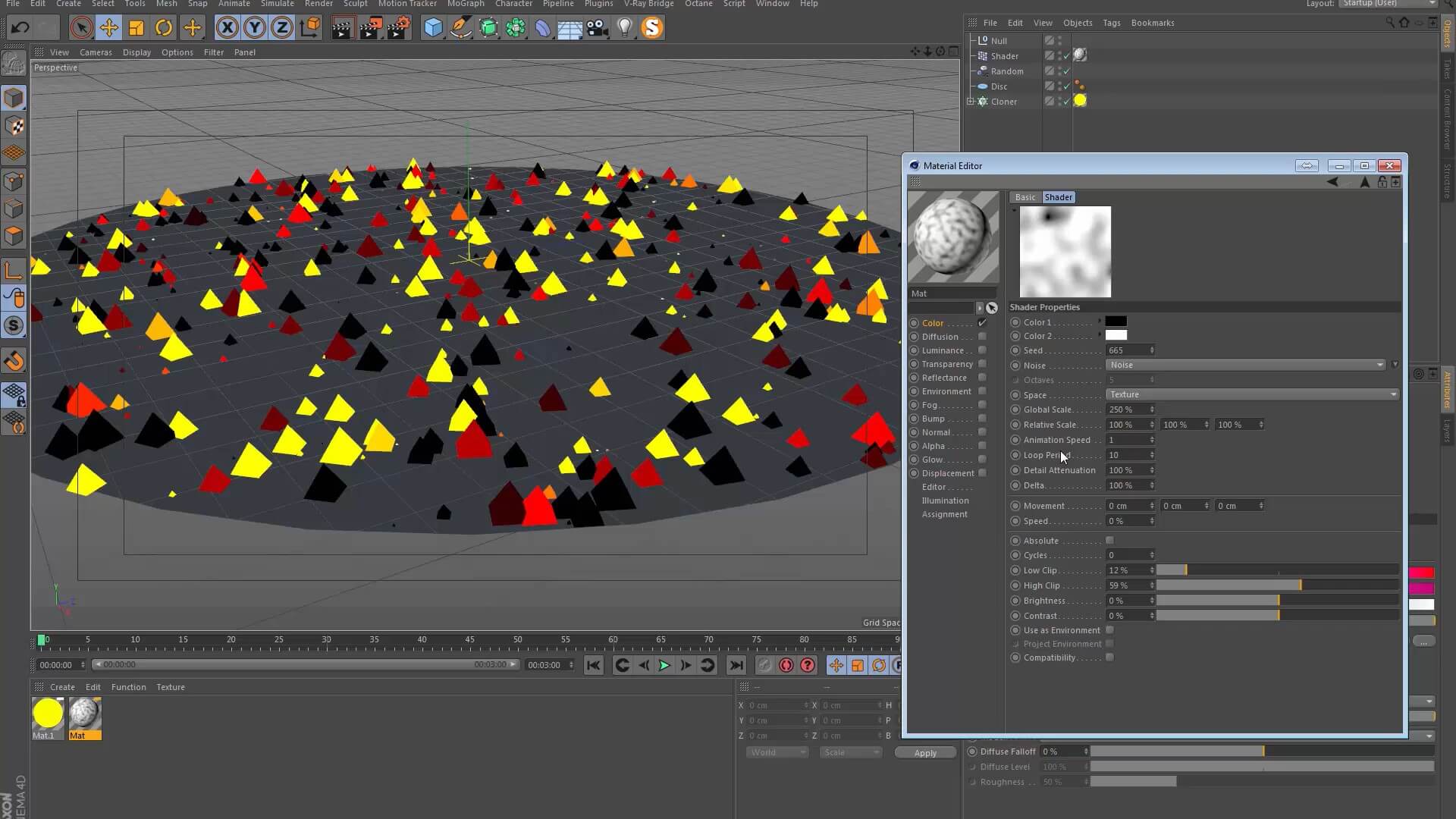Toggle the X-axis lock icon
Viewport: 1456px width, 819px height.
pos(227,28)
